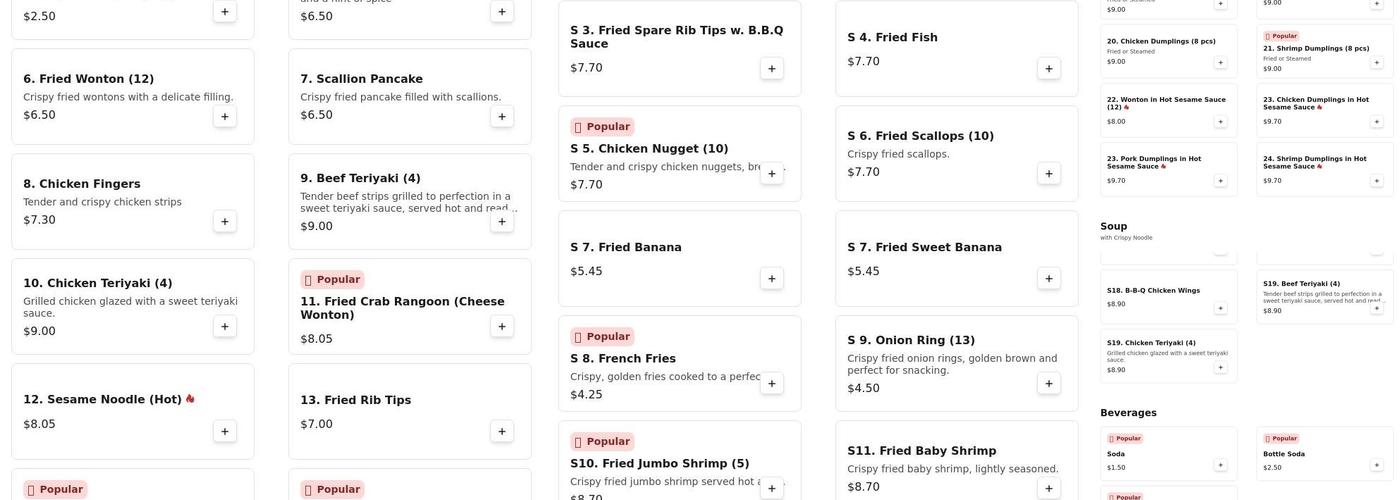Click the plus icon for Onion Ring (13)

(1048, 383)
